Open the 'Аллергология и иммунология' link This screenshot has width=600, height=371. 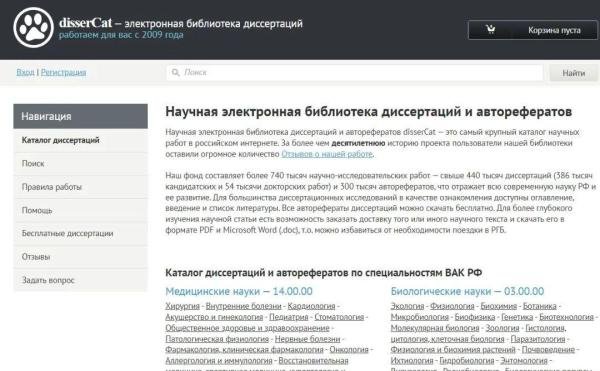point(218,361)
